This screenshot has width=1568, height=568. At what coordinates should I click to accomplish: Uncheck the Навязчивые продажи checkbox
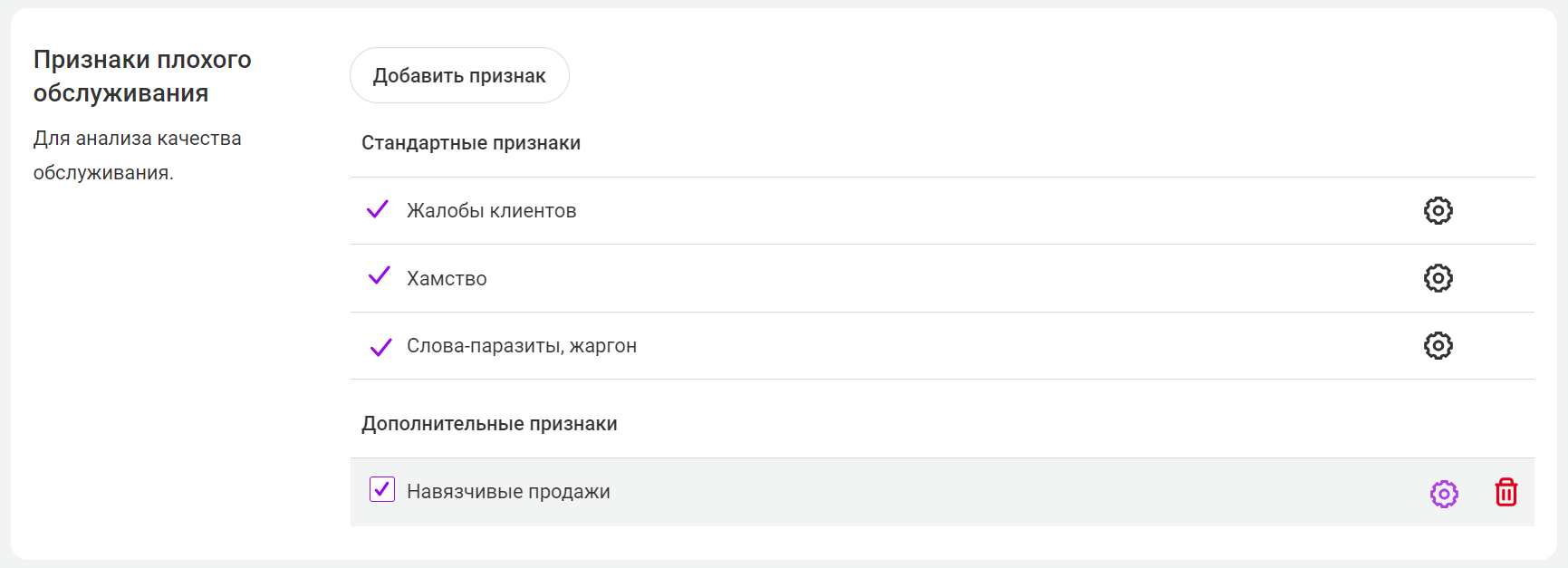coord(382,490)
